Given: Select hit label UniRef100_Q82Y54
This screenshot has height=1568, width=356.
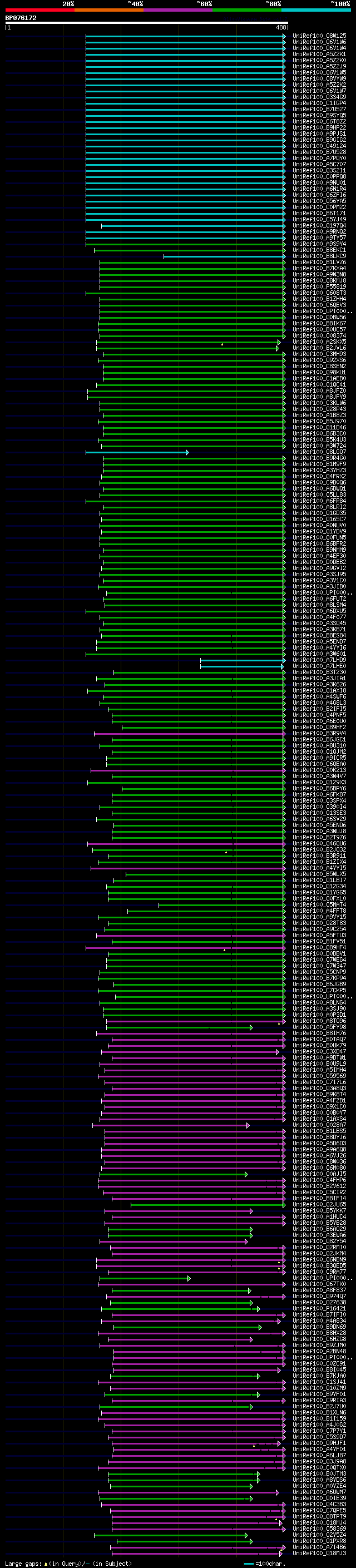Looking at the screenshot, I should point(319,1241).
